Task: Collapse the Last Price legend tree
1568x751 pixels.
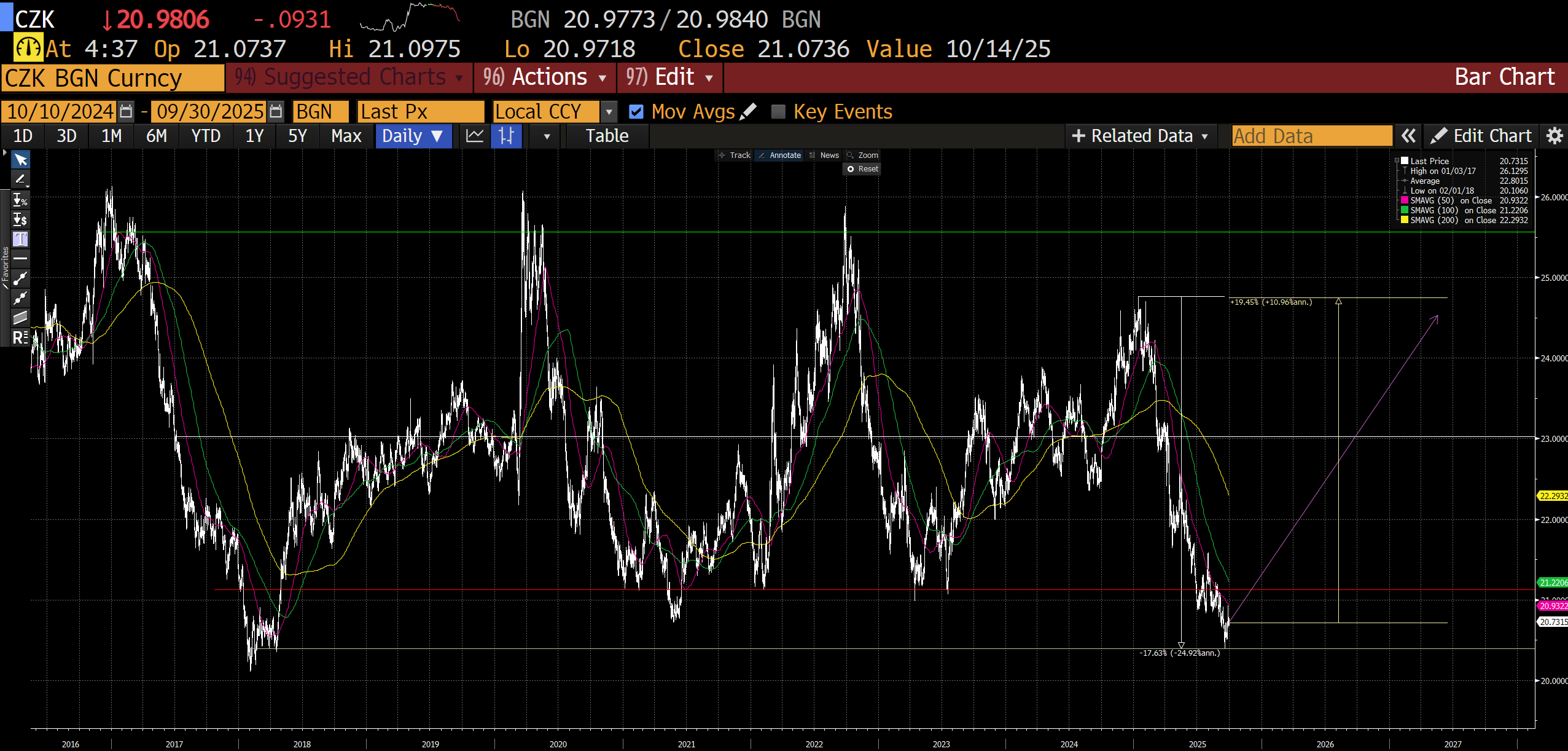Action: coord(1396,161)
